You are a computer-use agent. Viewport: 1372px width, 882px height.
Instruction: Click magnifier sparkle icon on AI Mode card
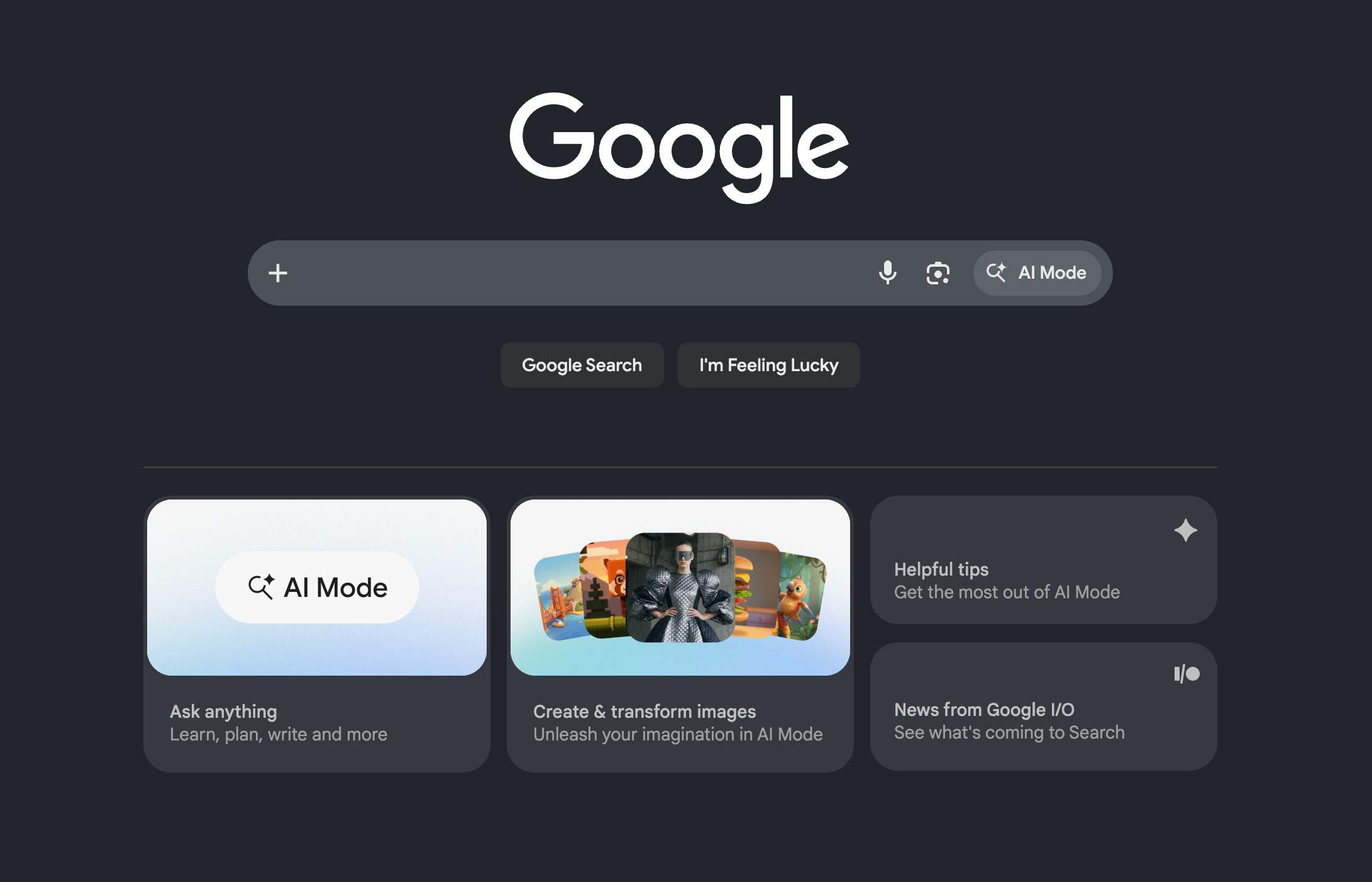(x=261, y=587)
